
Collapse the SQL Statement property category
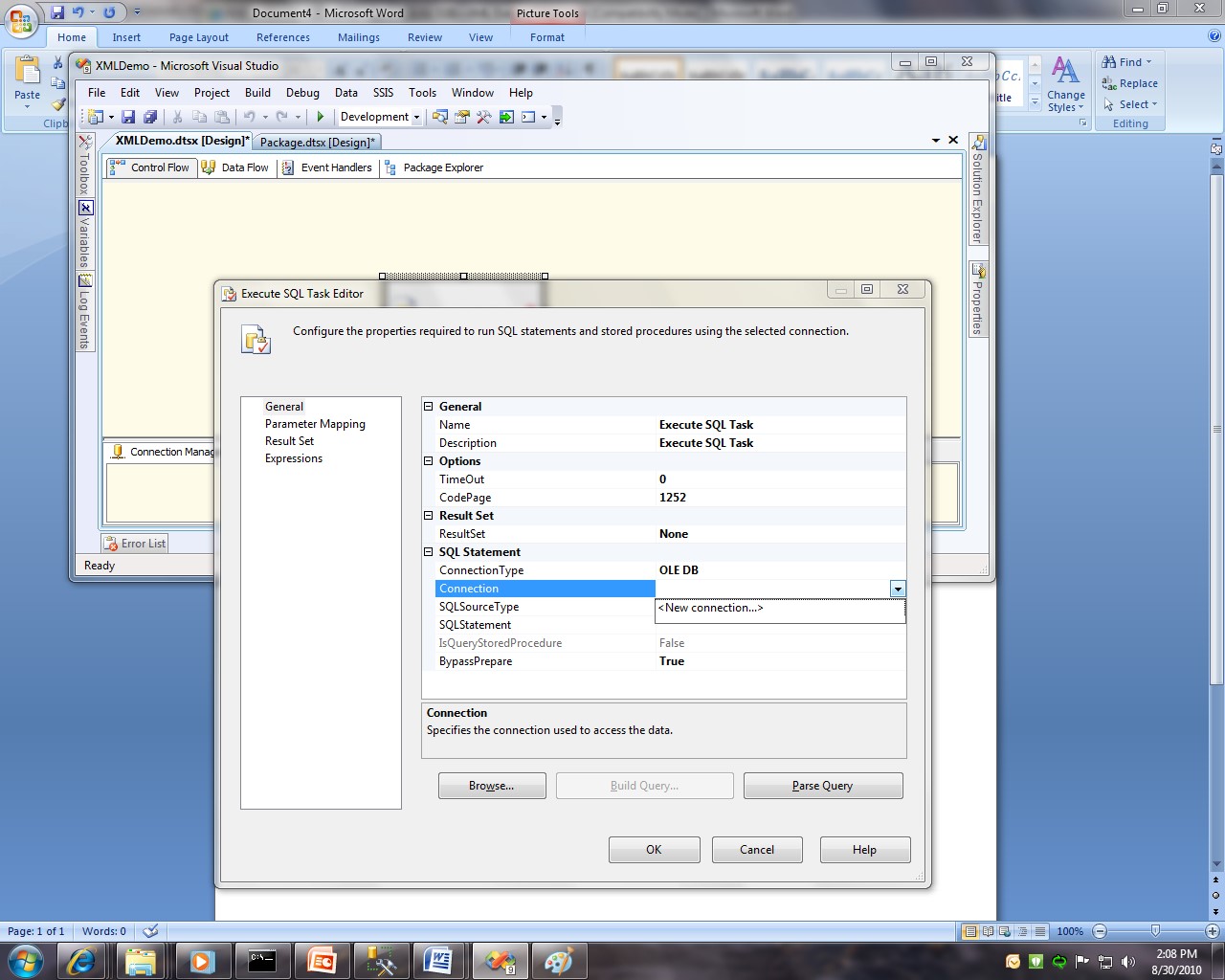429,552
